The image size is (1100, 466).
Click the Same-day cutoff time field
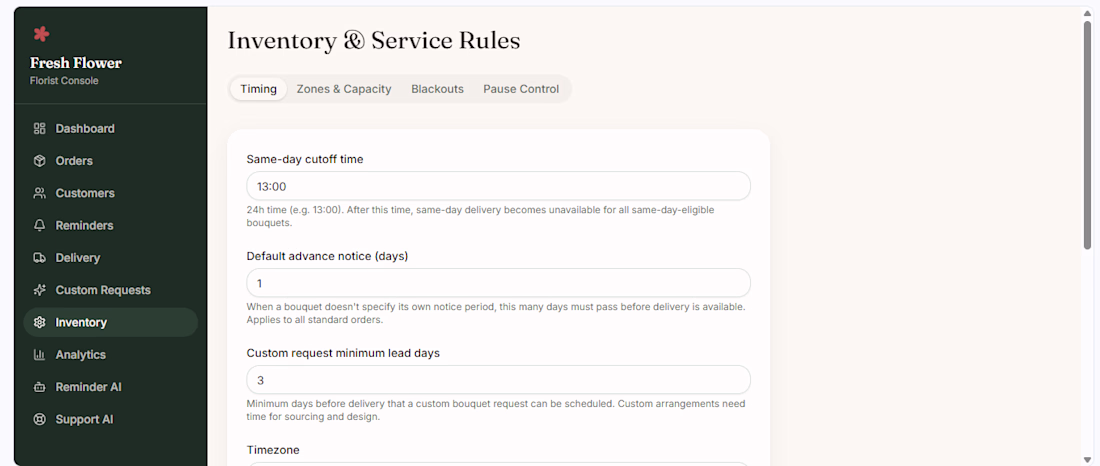pos(499,186)
